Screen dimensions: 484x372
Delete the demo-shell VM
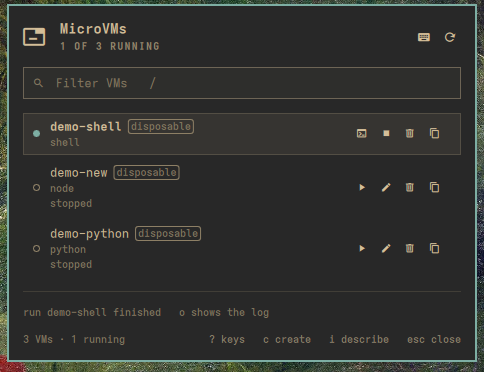pos(410,133)
